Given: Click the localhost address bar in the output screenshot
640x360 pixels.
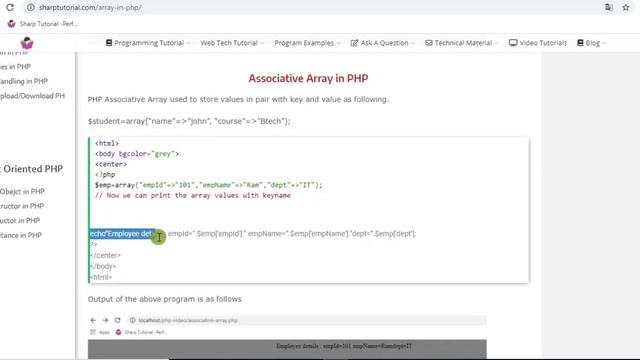Looking at the screenshot, I should point(306,320).
